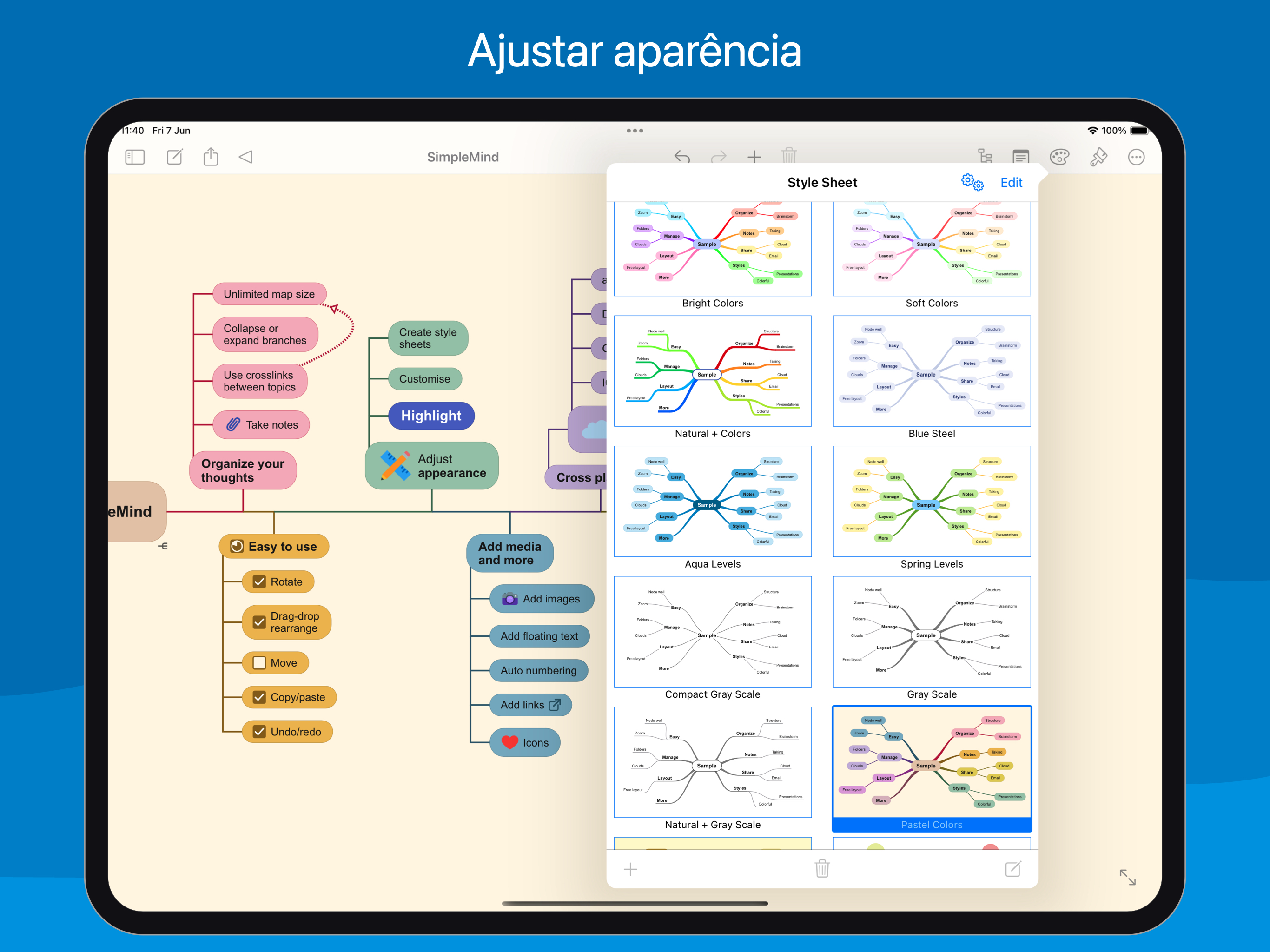Select the Blue Steel style thumbnail

(931, 371)
